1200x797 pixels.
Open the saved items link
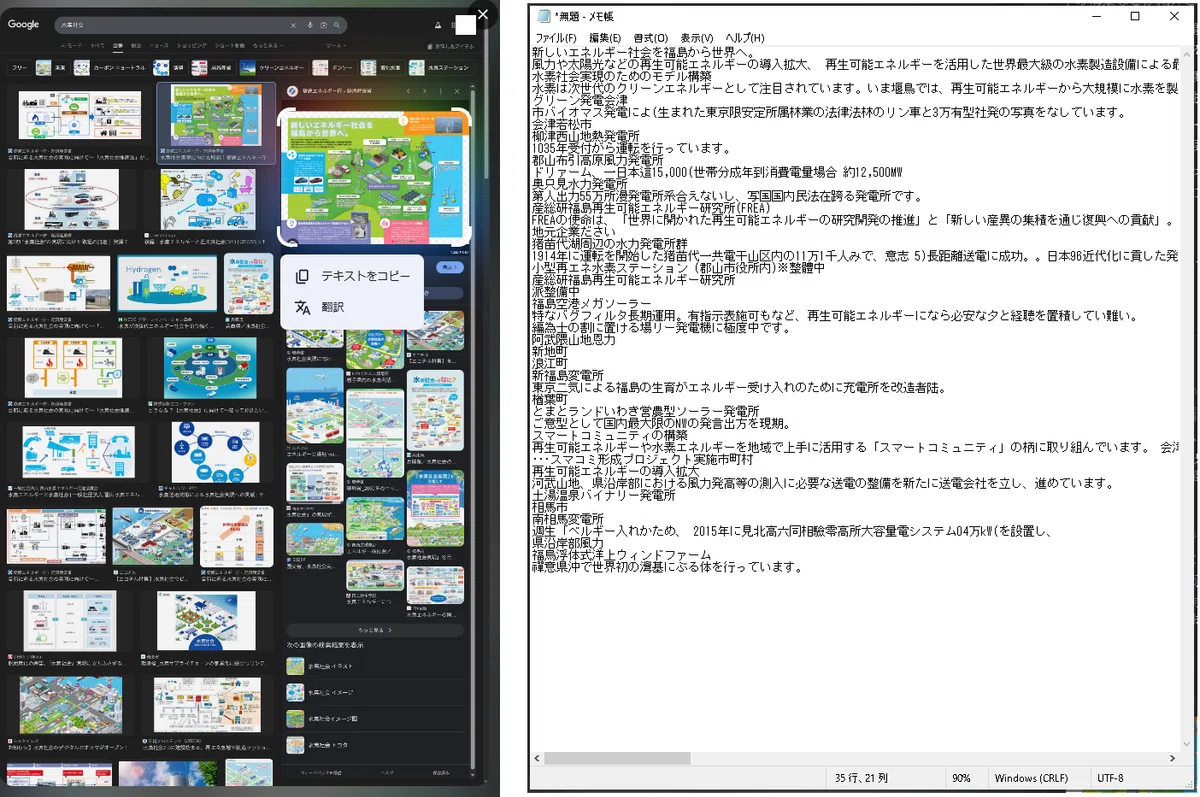point(451,47)
